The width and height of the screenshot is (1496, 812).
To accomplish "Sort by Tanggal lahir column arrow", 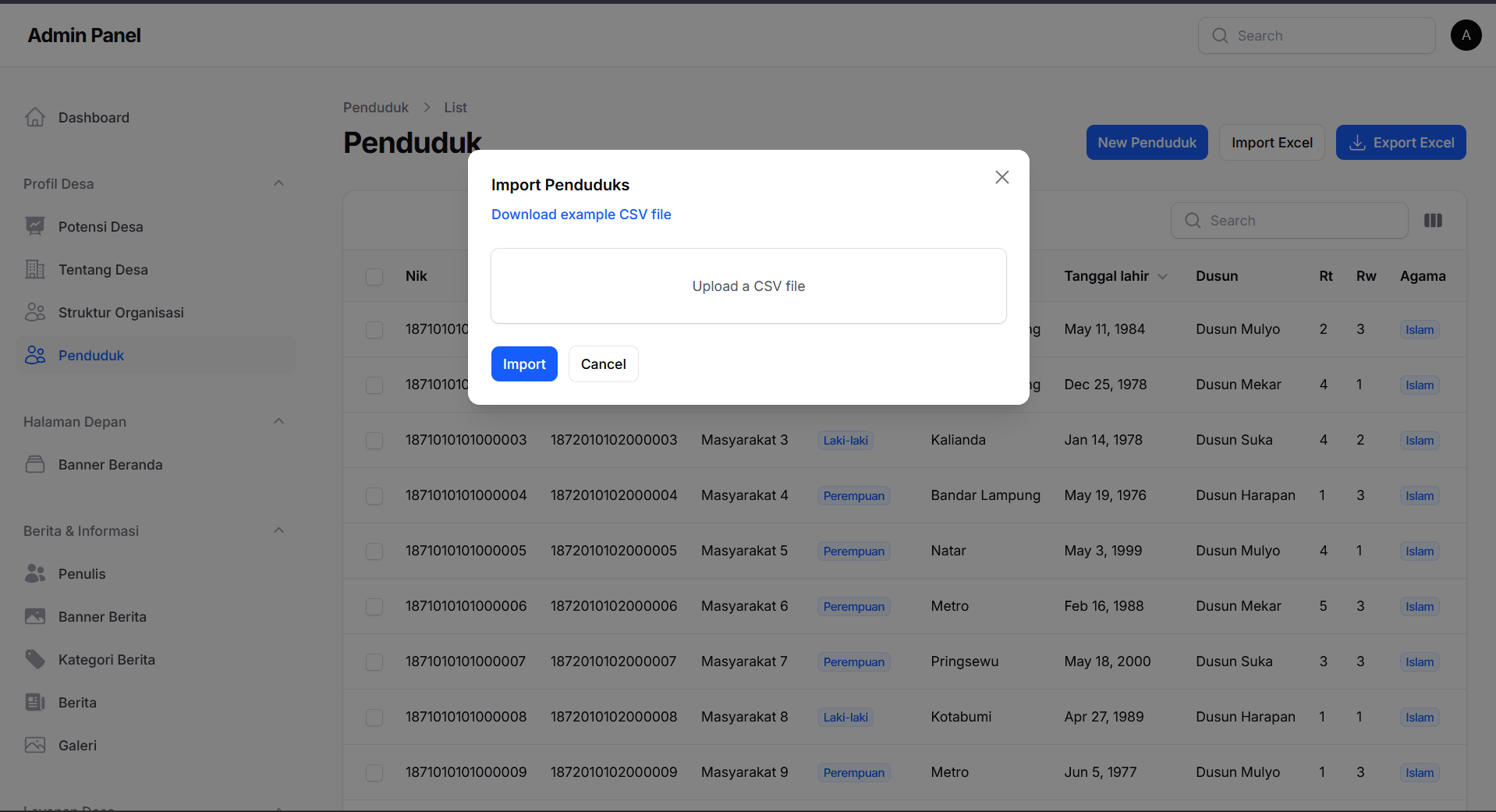I will (x=1163, y=276).
